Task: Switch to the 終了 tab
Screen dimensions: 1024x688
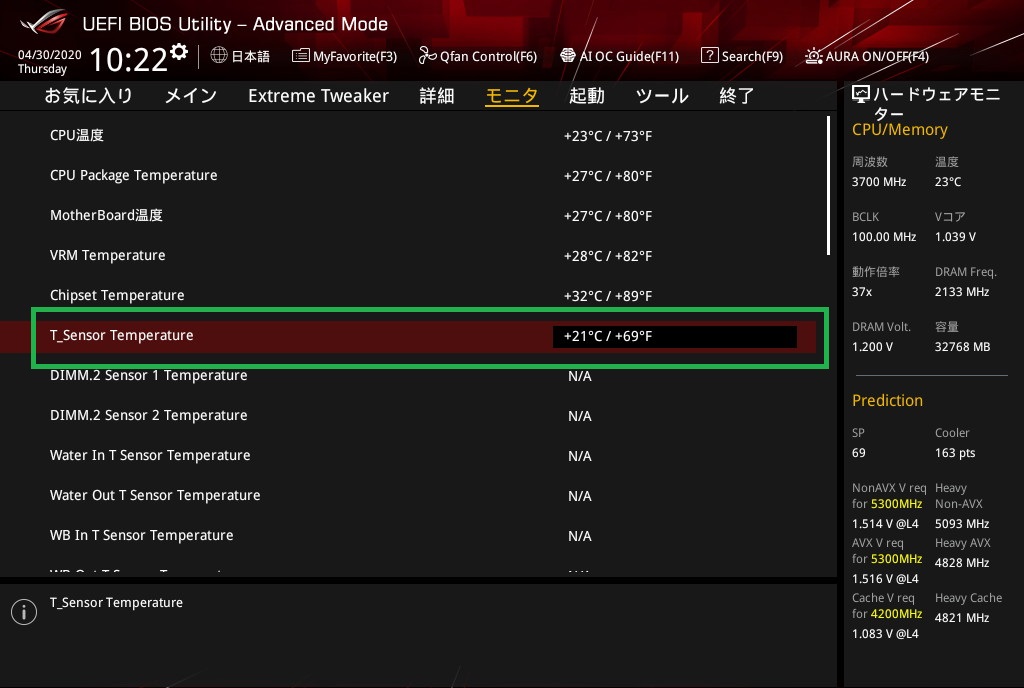Action: coord(737,96)
